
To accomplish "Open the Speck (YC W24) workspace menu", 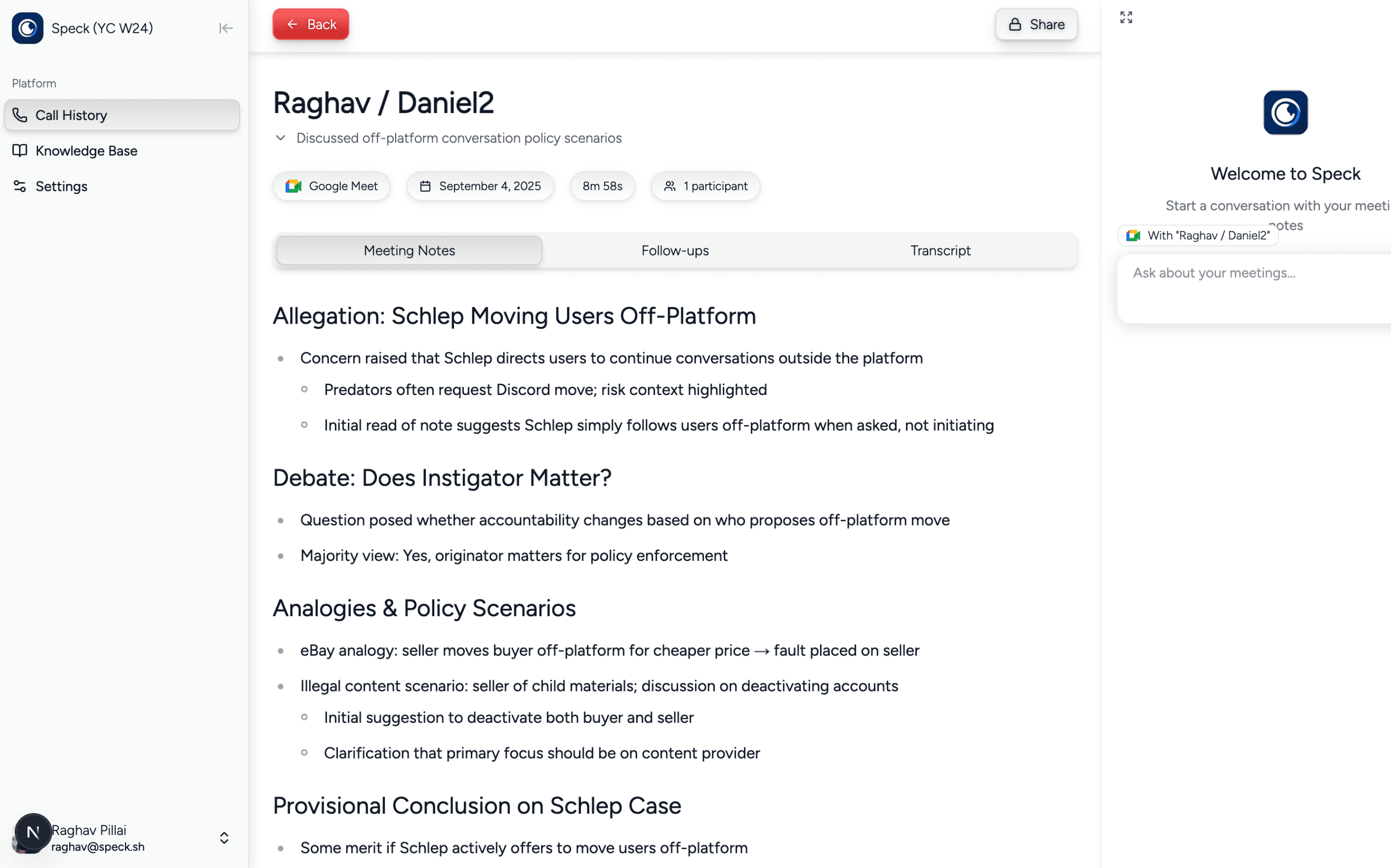I will click(x=102, y=28).
